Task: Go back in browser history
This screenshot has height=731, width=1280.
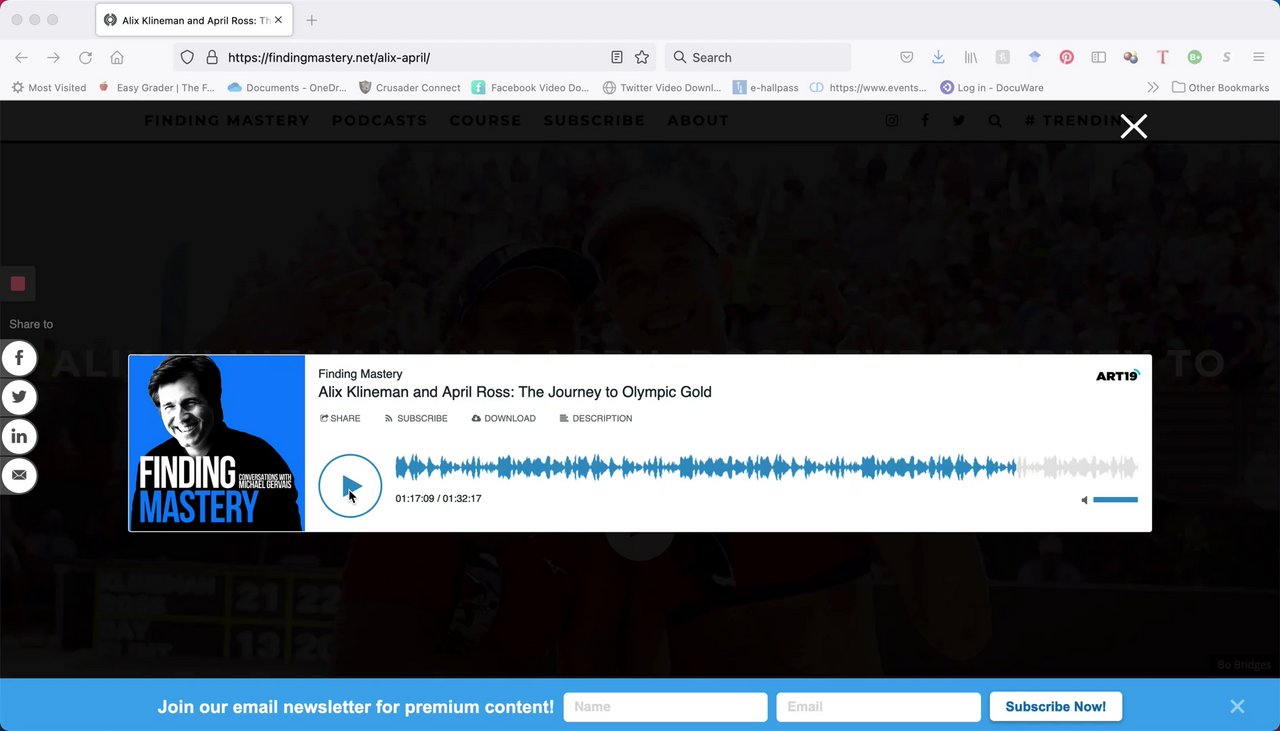Action: click(21, 57)
